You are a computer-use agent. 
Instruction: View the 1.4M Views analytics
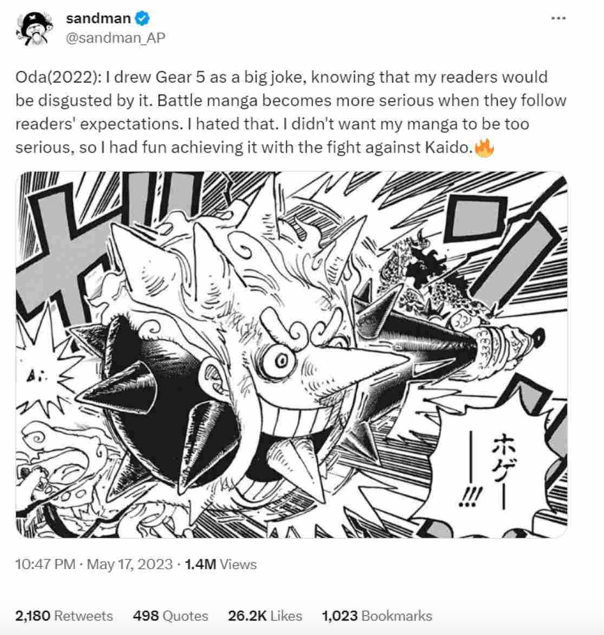click(x=221, y=564)
